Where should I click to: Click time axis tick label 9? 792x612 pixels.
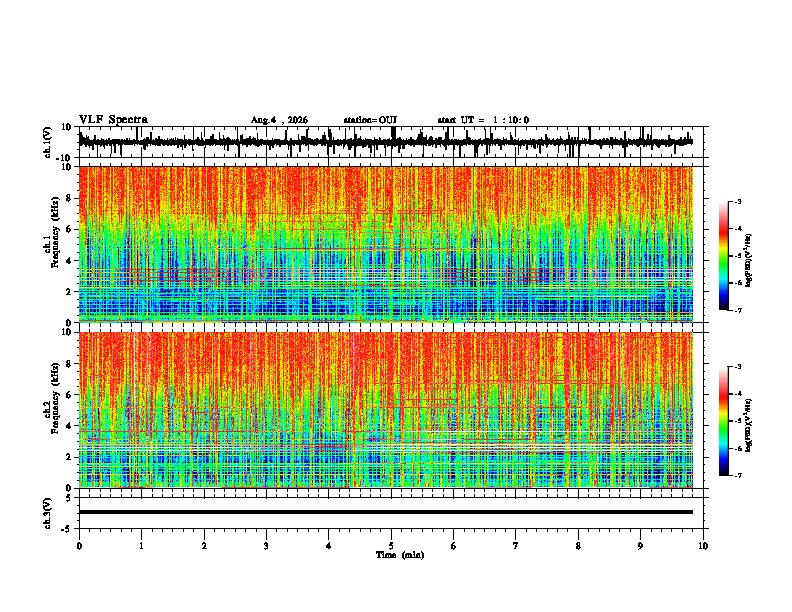pyautogui.click(x=640, y=546)
